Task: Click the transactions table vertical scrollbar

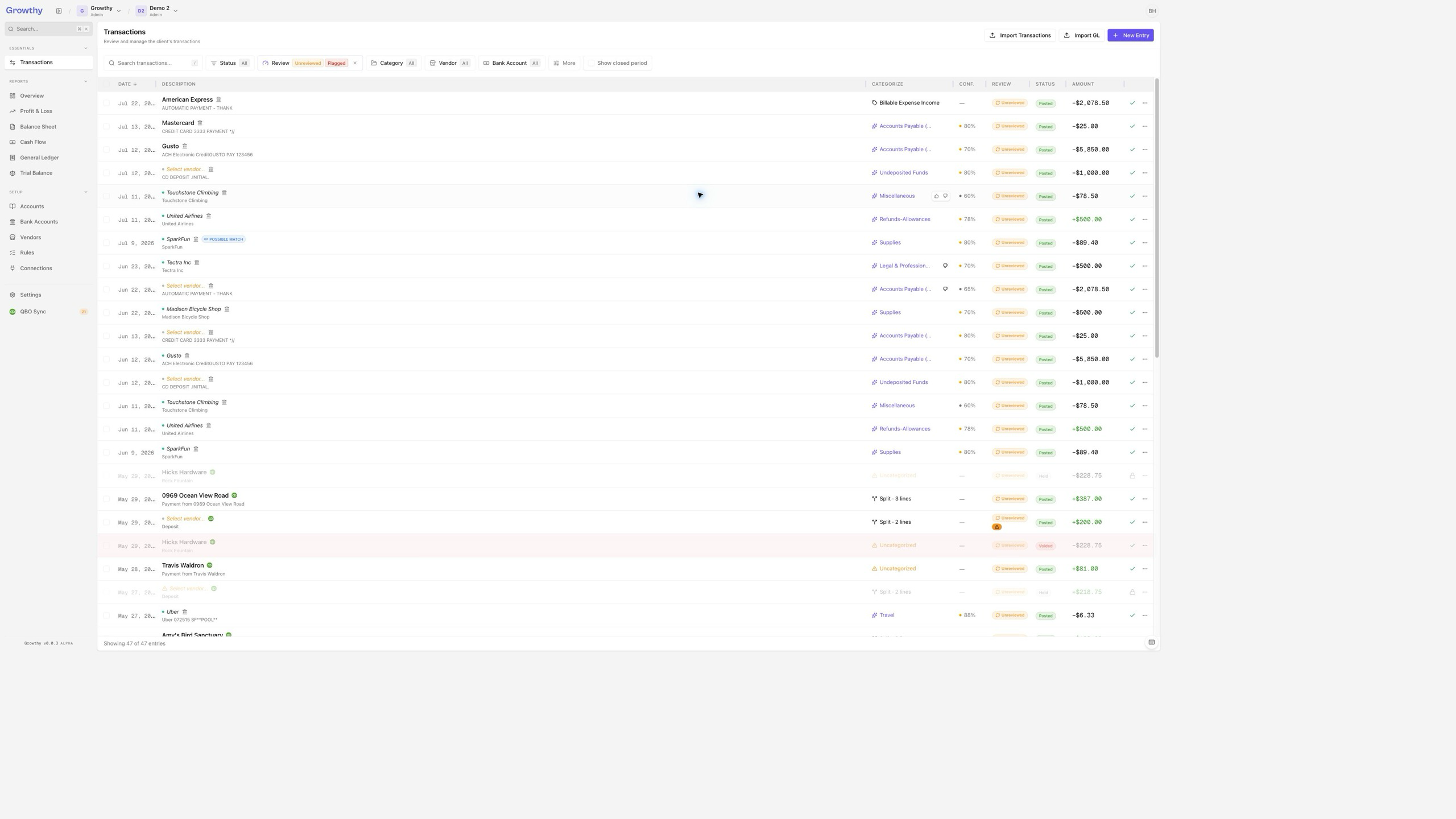Action: (x=1157, y=219)
